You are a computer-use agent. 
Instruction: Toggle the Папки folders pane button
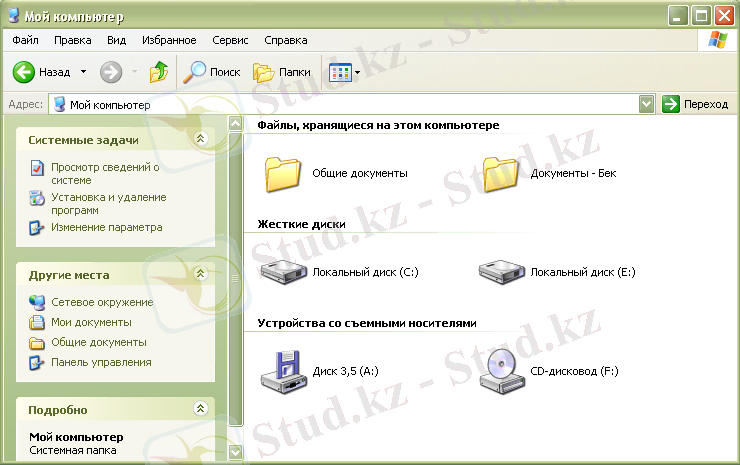[x=282, y=72]
